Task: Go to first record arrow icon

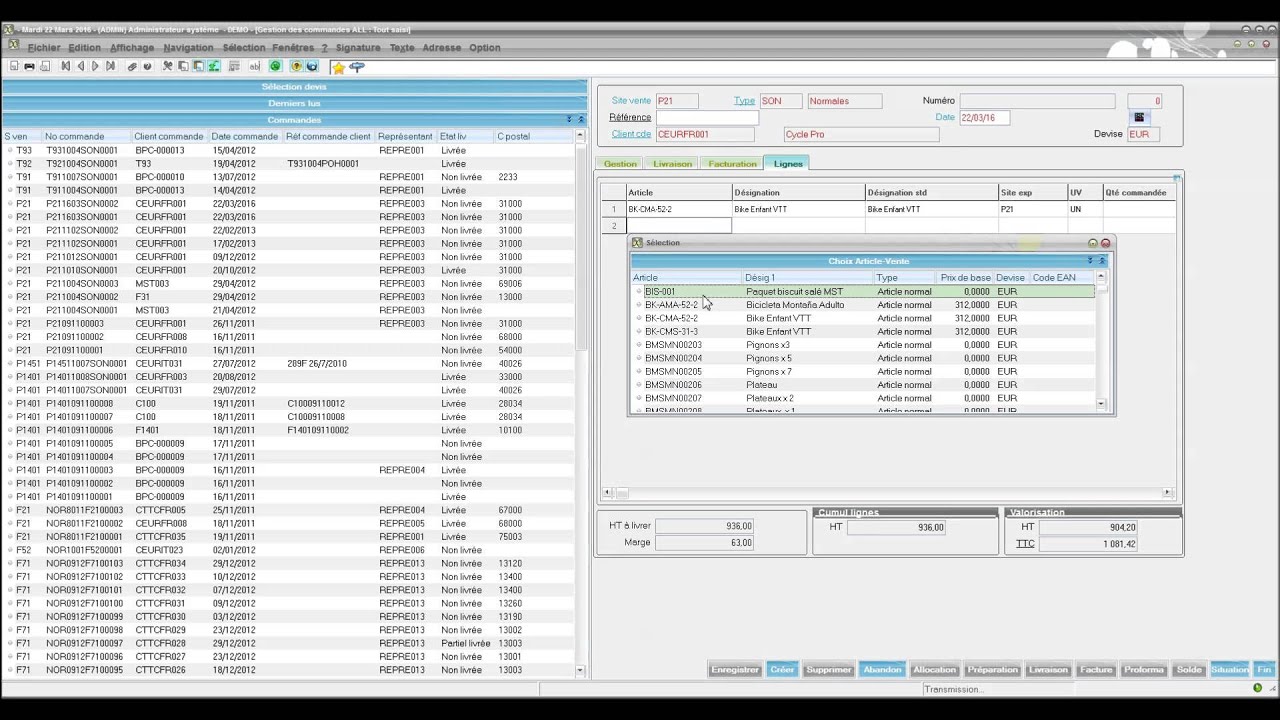Action: pyautogui.click(x=65, y=66)
